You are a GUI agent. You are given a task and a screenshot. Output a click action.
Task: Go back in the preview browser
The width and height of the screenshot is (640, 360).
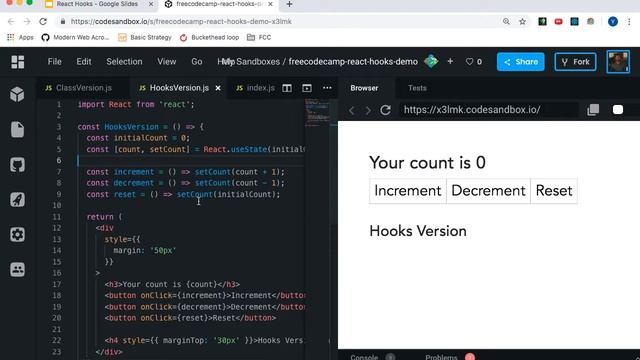click(x=351, y=110)
